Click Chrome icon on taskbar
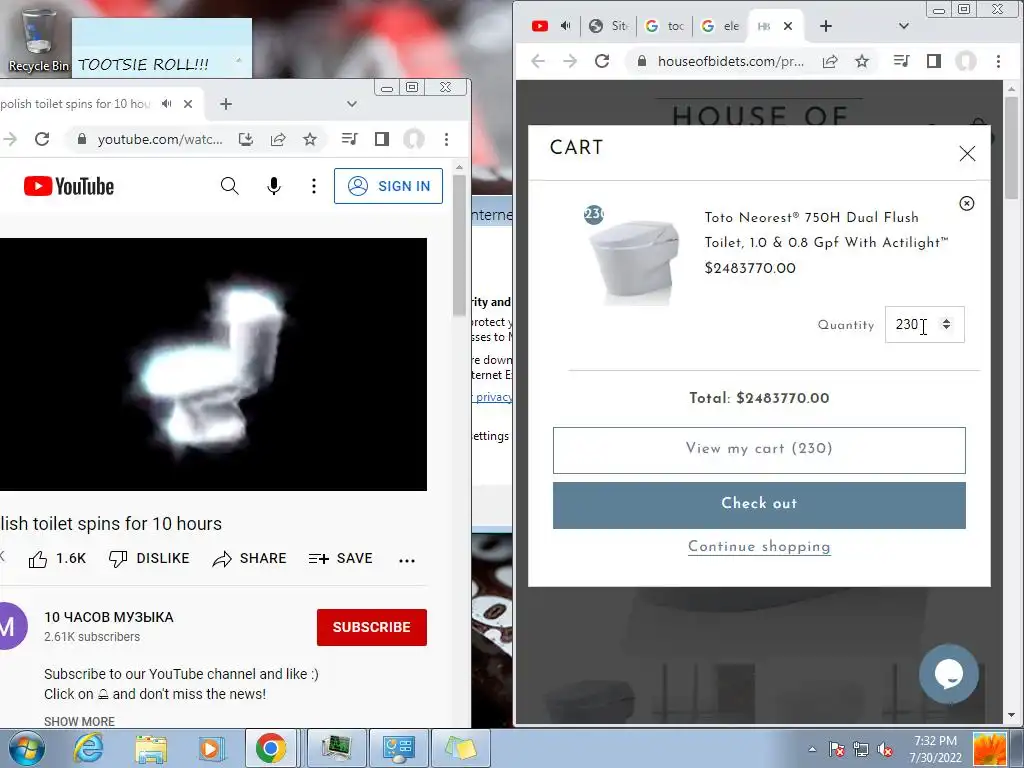Screen dimensions: 1024x768 (270, 748)
